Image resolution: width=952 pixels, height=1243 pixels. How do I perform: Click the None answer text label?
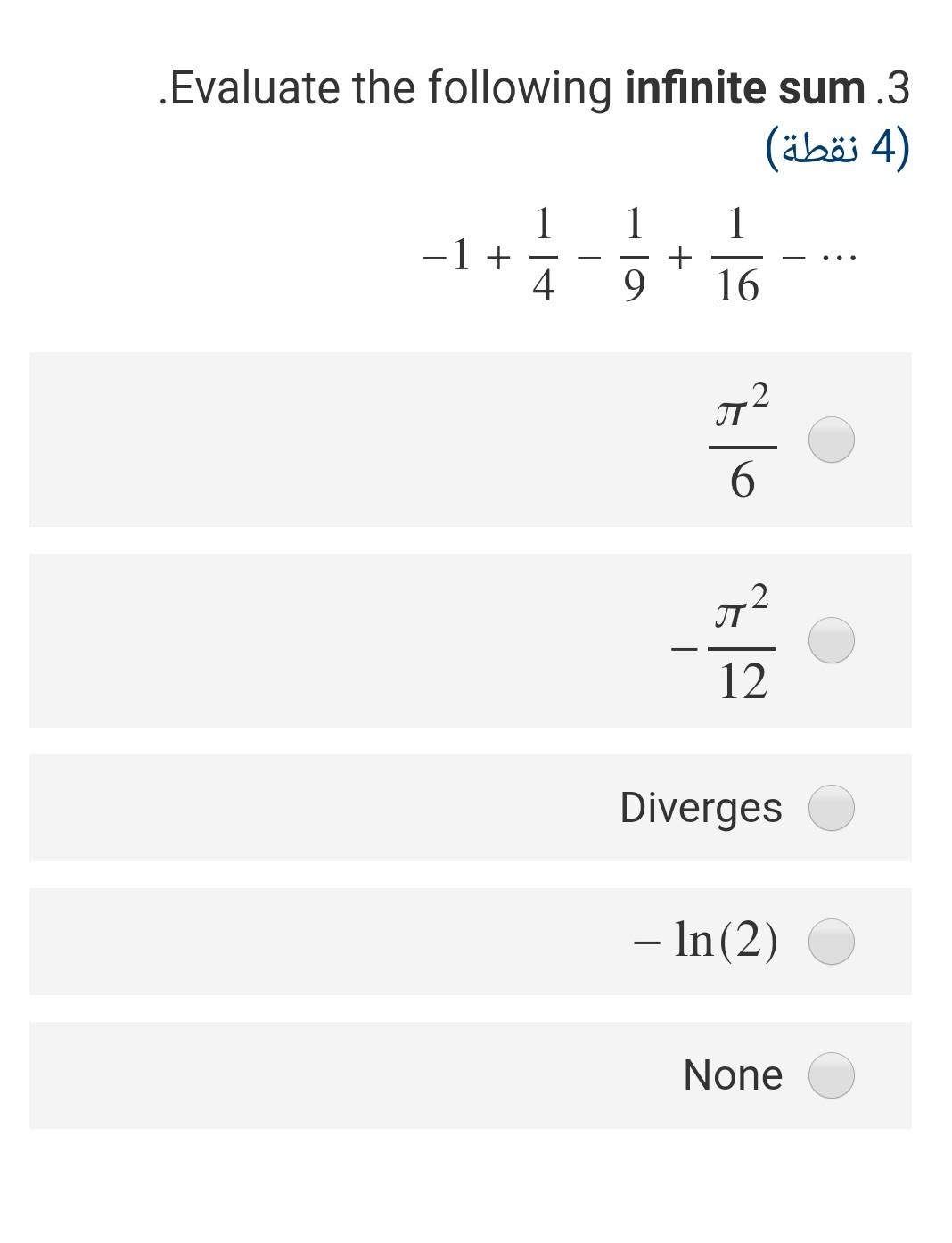732,1074
